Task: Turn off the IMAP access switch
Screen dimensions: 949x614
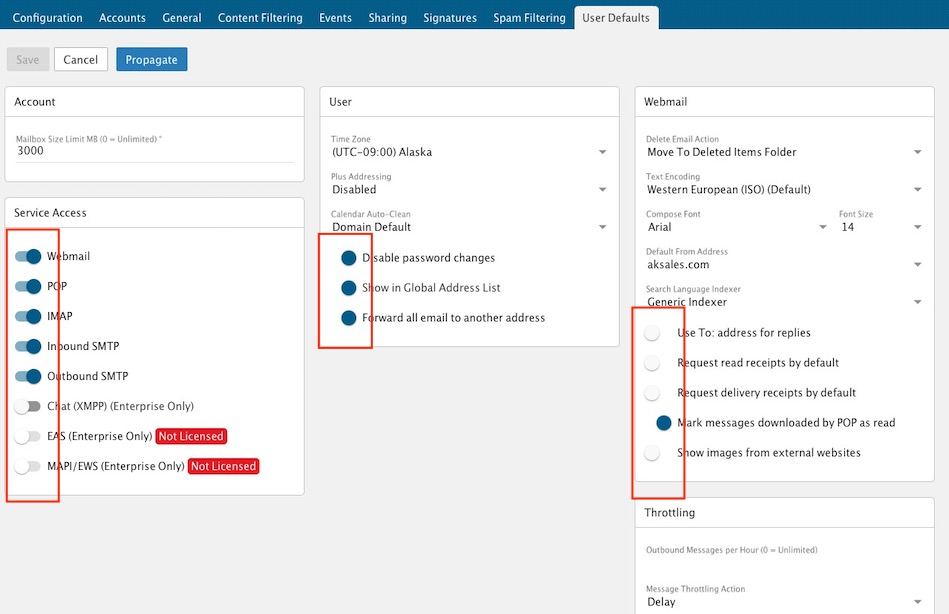Action: point(28,317)
